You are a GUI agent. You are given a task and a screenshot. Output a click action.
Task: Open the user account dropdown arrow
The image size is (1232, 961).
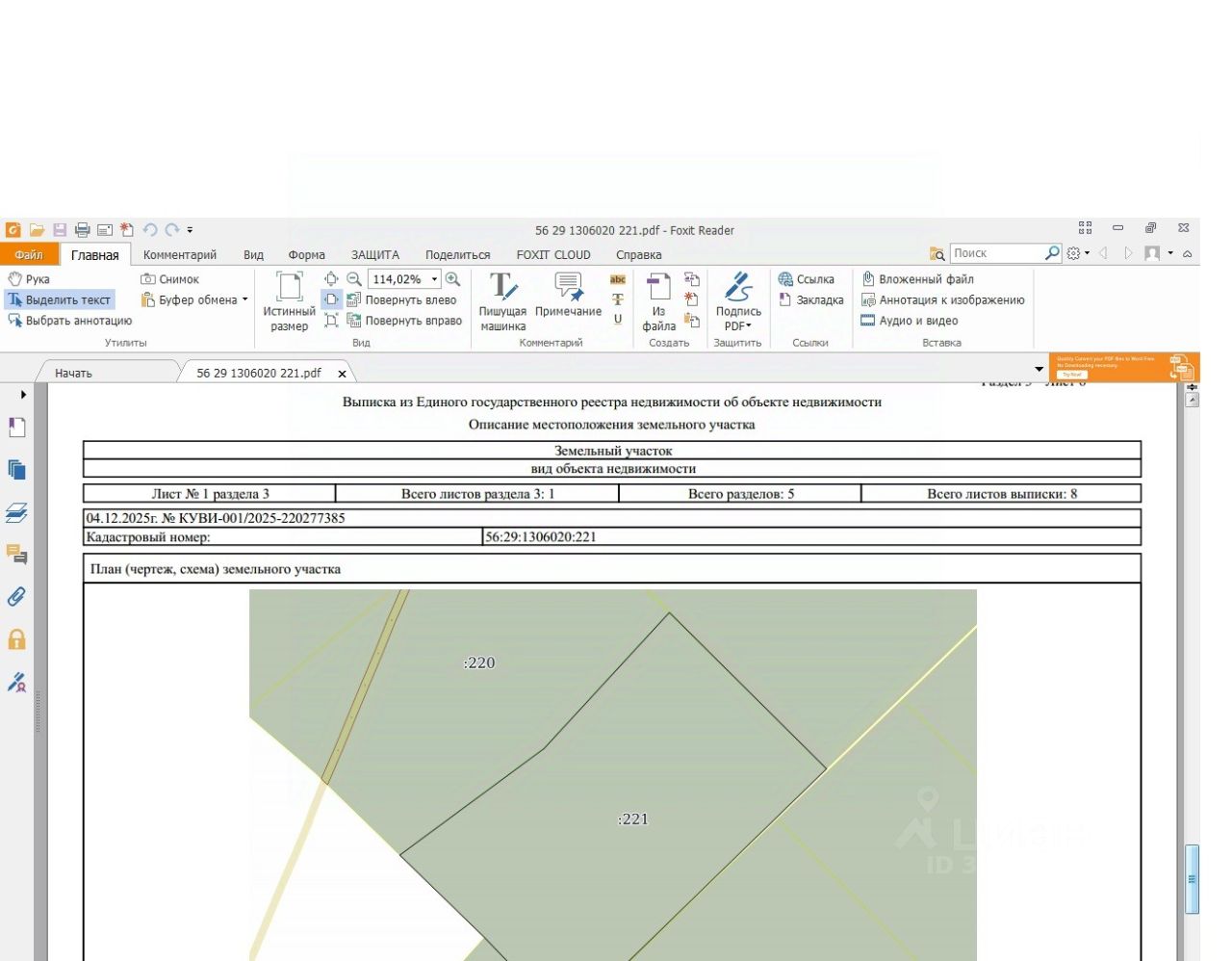1170,253
